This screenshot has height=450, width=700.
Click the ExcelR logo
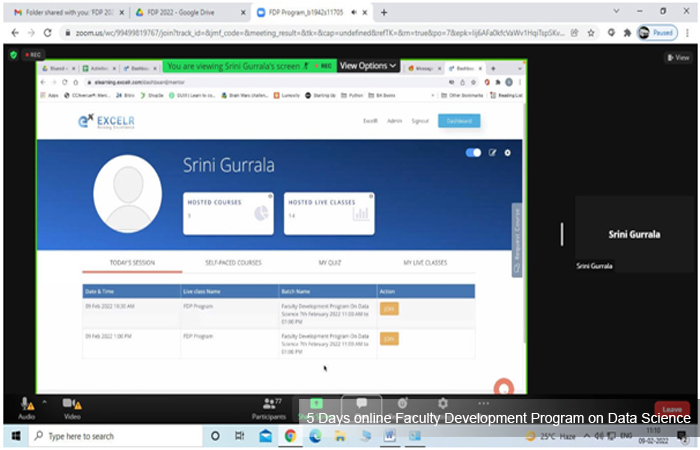106,121
